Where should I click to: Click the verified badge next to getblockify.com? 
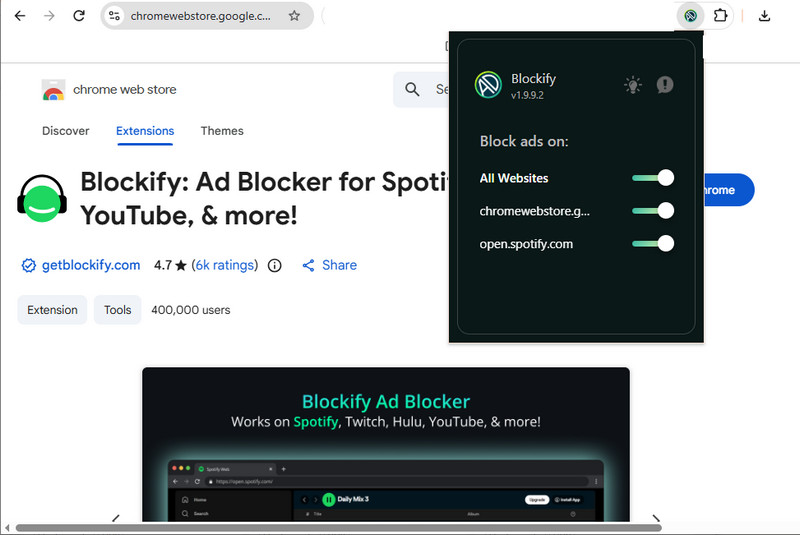pos(29,265)
